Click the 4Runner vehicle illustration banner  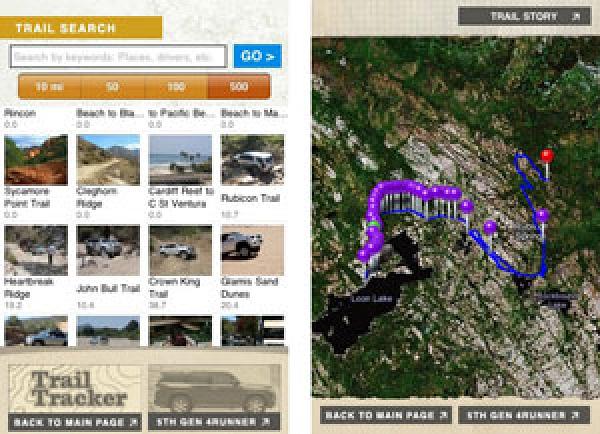(214, 389)
